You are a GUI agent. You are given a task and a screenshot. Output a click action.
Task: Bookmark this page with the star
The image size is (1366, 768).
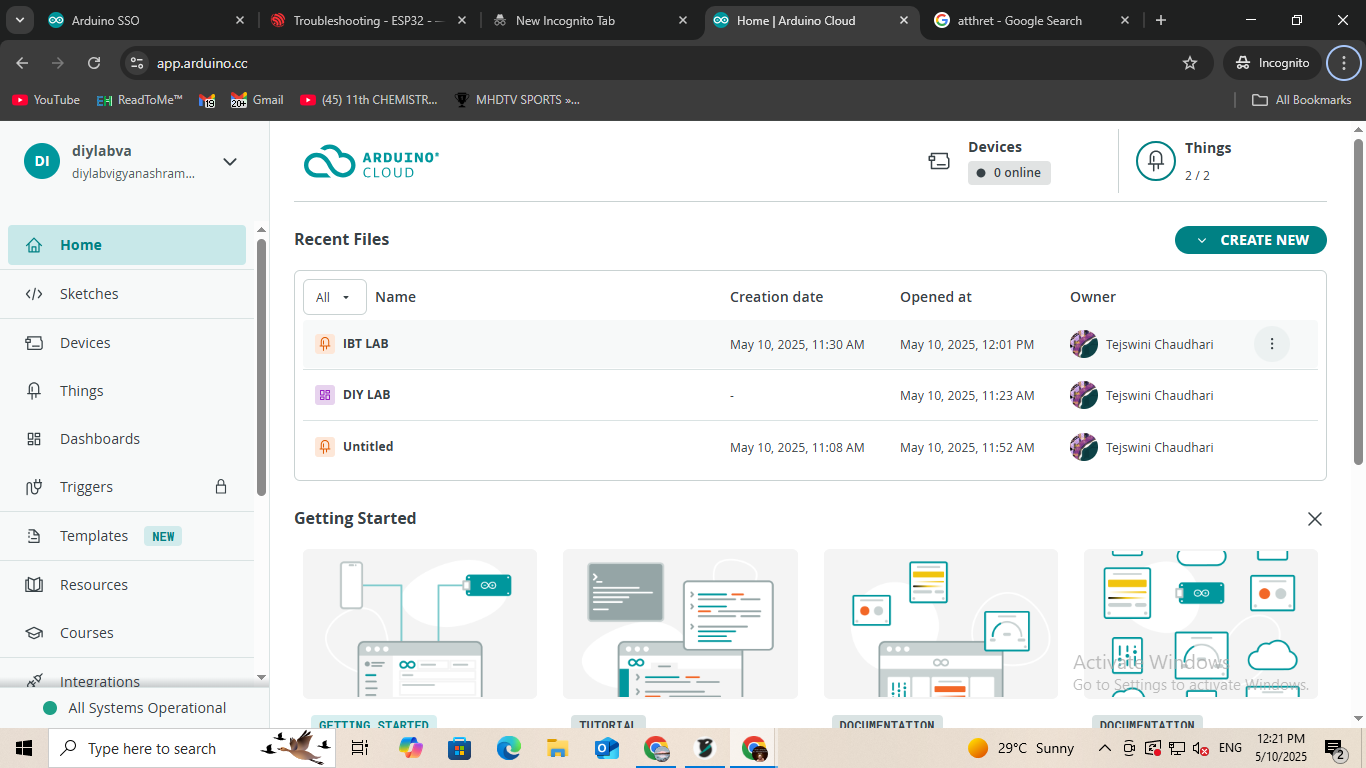(1190, 63)
